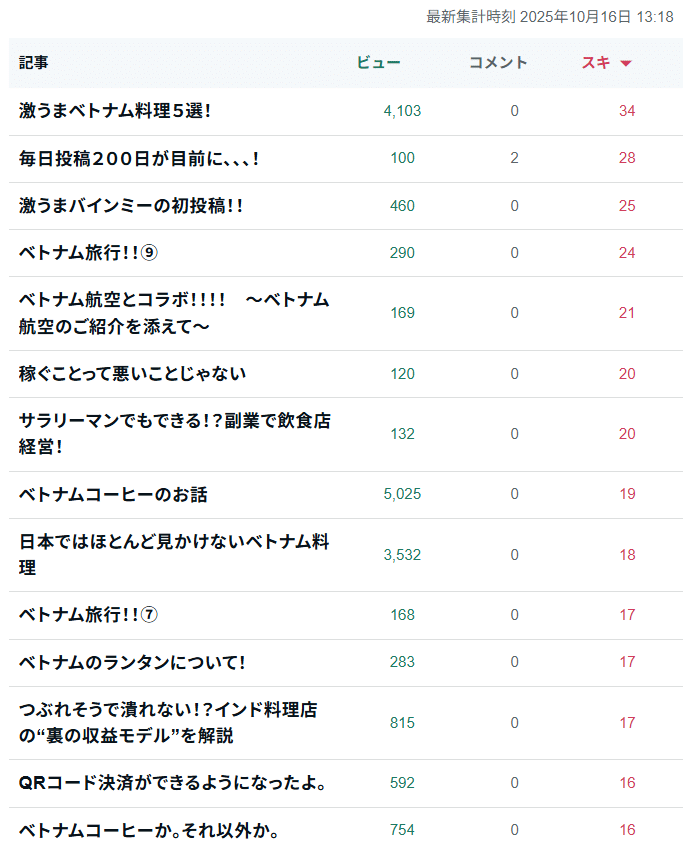Screen dimensions: 683x852
Task: Sort the table by コメント column
Action: click(498, 63)
